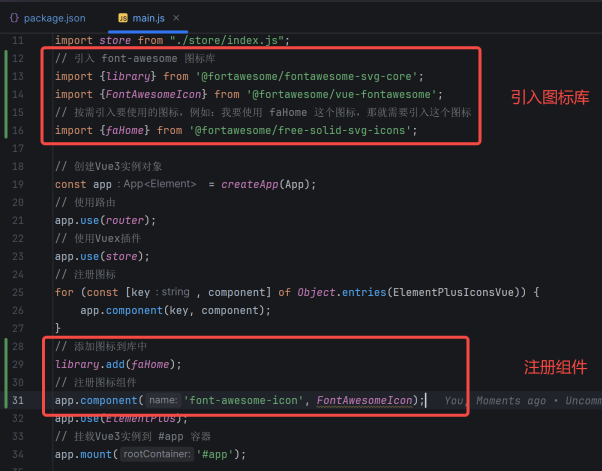
Task: Click 'FontAwesomeIcon' argument on line 31
Action: [364, 400]
